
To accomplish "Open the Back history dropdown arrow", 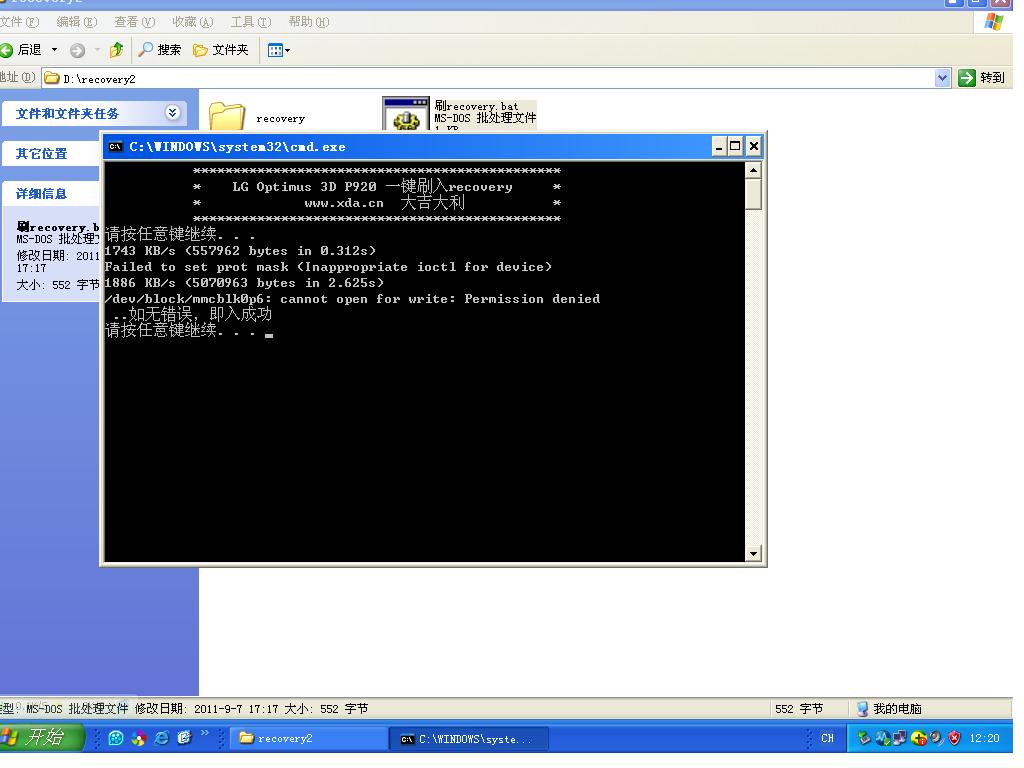I will coord(54,50).
